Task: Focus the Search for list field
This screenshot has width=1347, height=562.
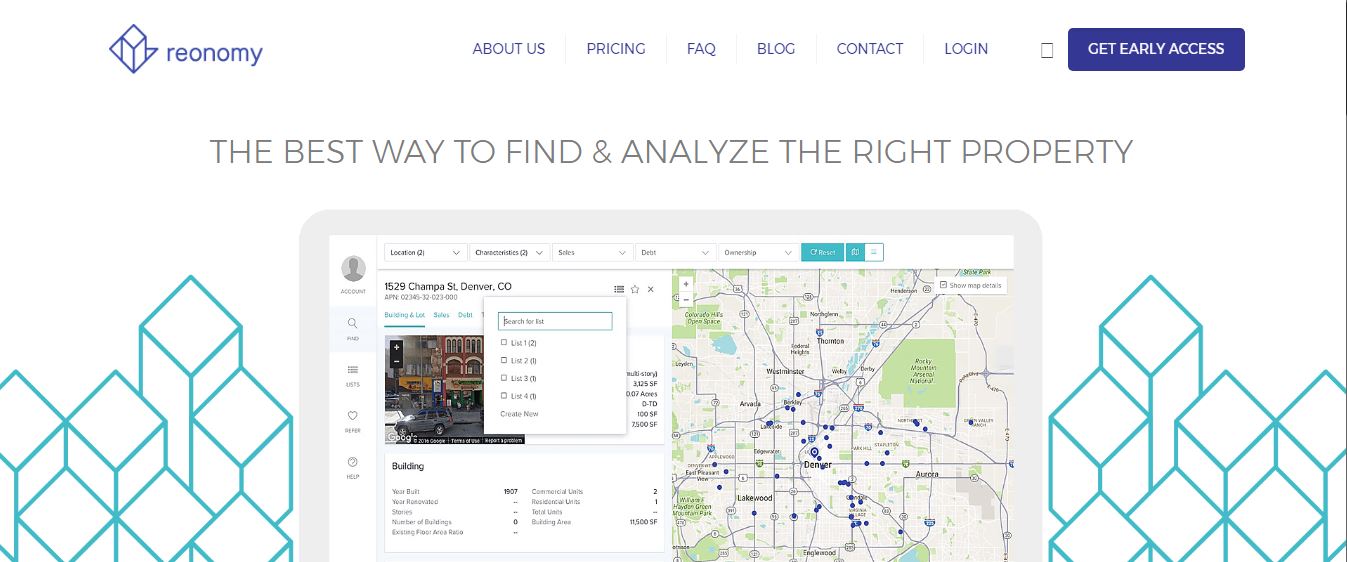Action: tap(555, 321)
